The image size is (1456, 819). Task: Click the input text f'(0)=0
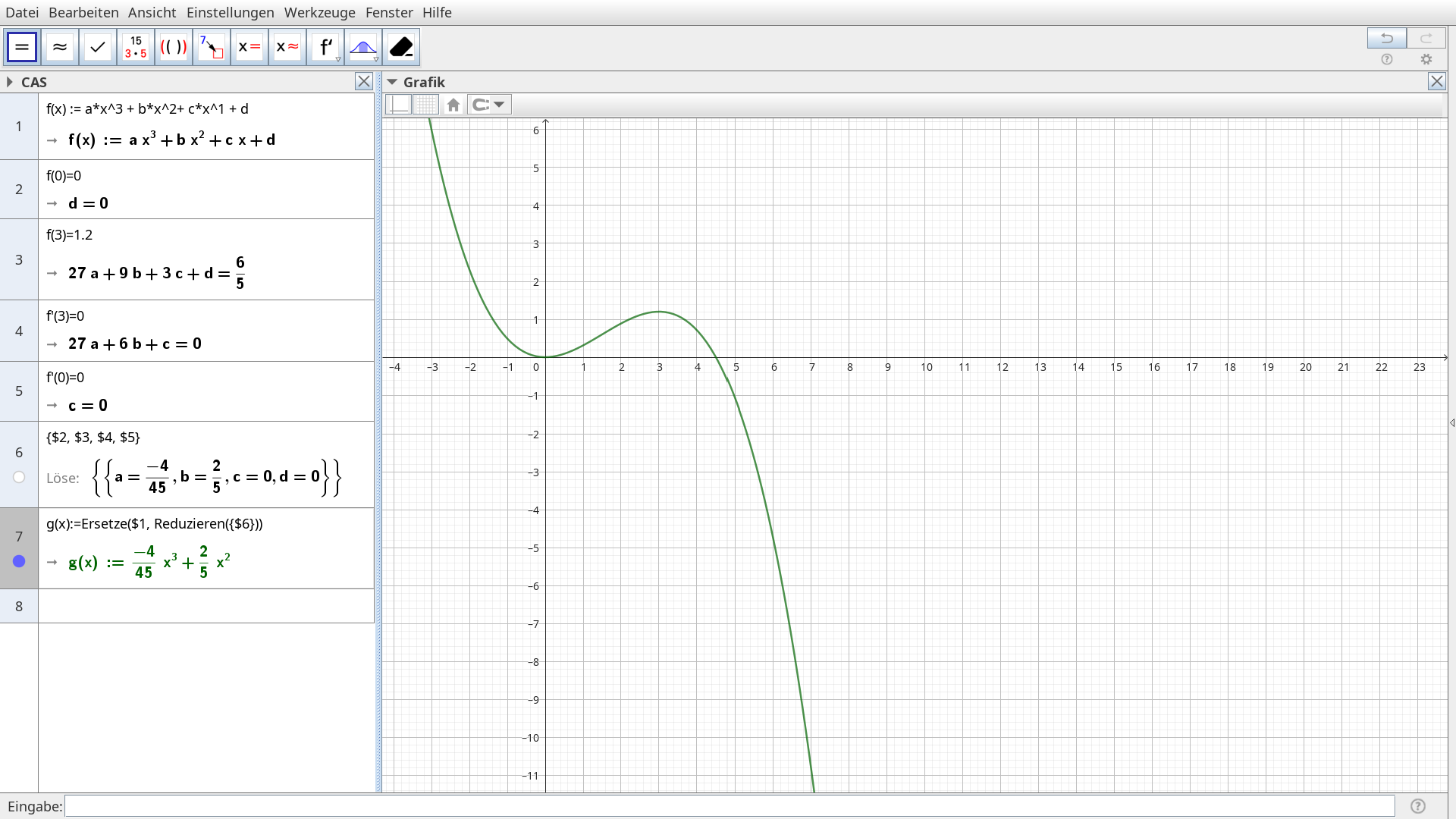[65, 378]
